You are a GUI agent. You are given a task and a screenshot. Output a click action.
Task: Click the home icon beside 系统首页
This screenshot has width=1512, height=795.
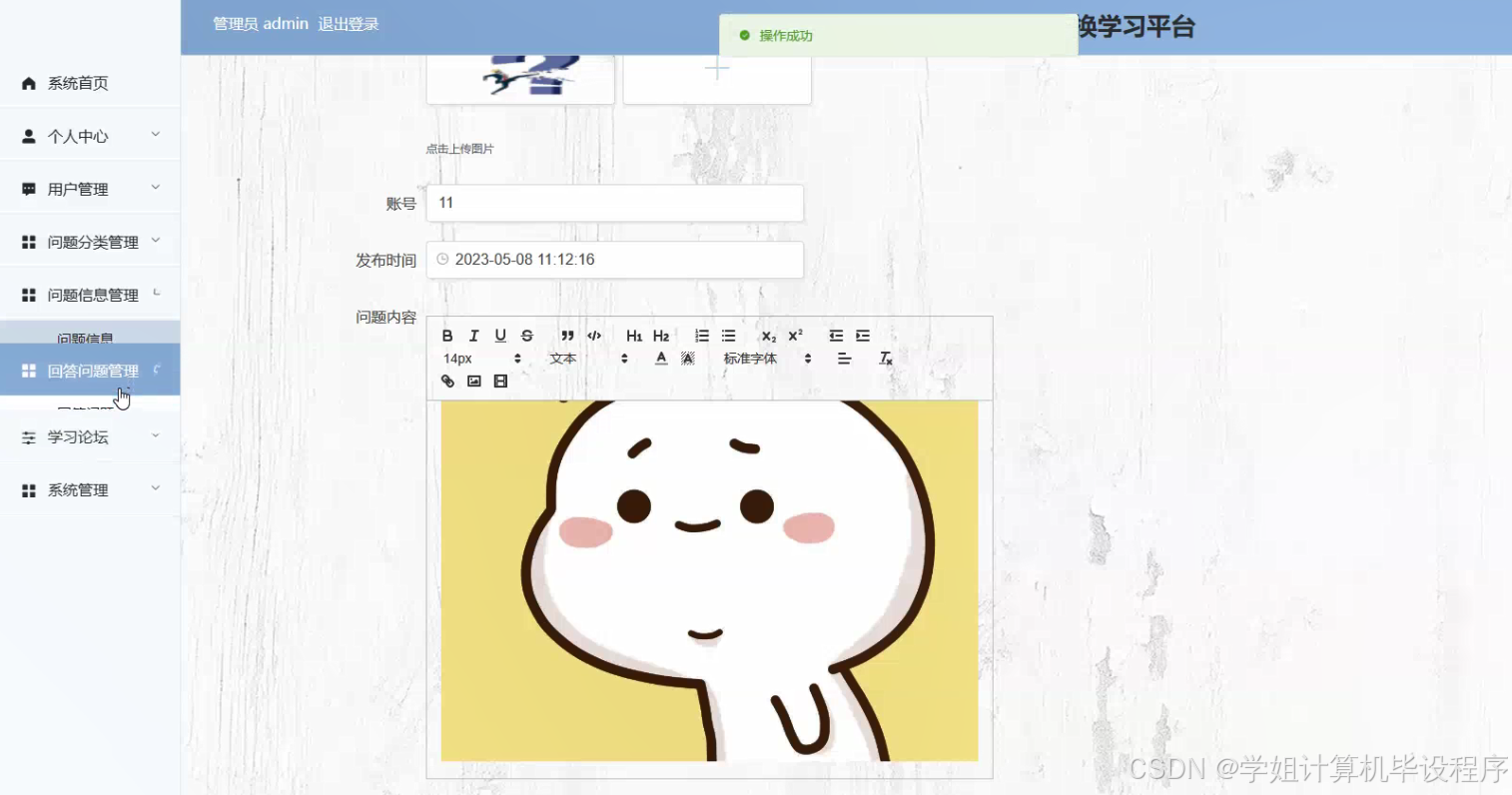click(x=29, y=83)
